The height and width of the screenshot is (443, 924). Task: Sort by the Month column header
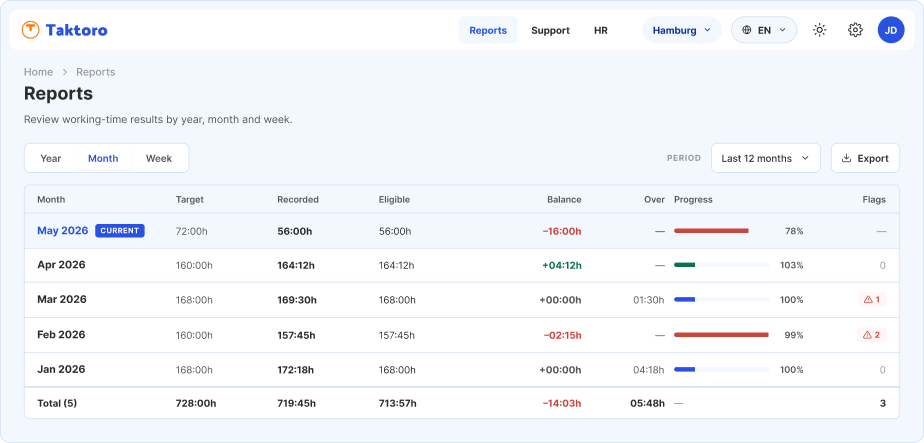[51, 200]
